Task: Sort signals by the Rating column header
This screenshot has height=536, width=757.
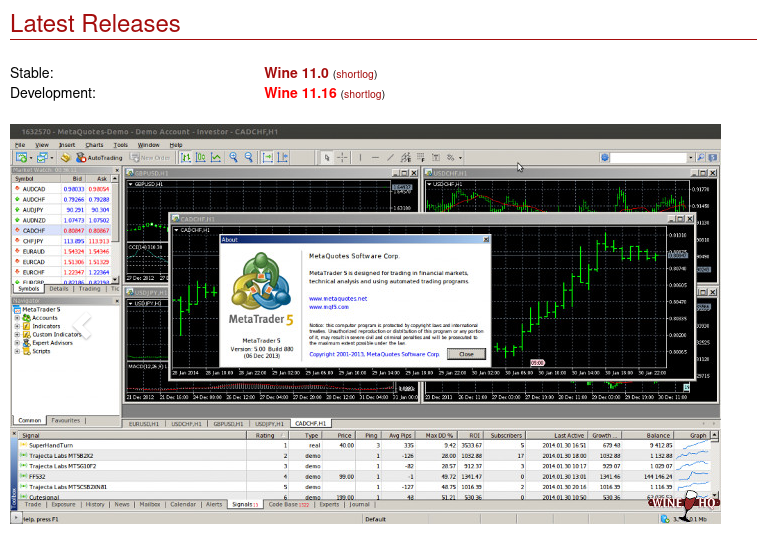Action: coord(268,435)
